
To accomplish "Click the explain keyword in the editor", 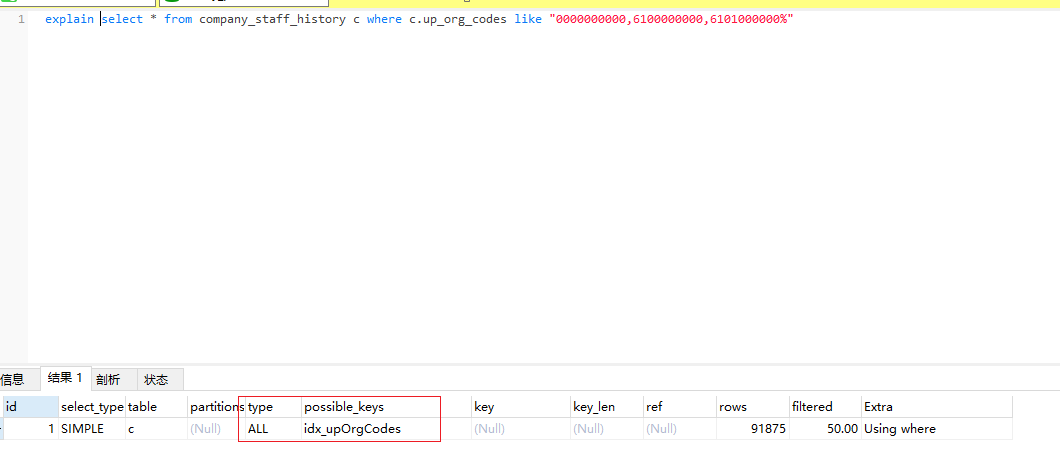I will (69, 20).
